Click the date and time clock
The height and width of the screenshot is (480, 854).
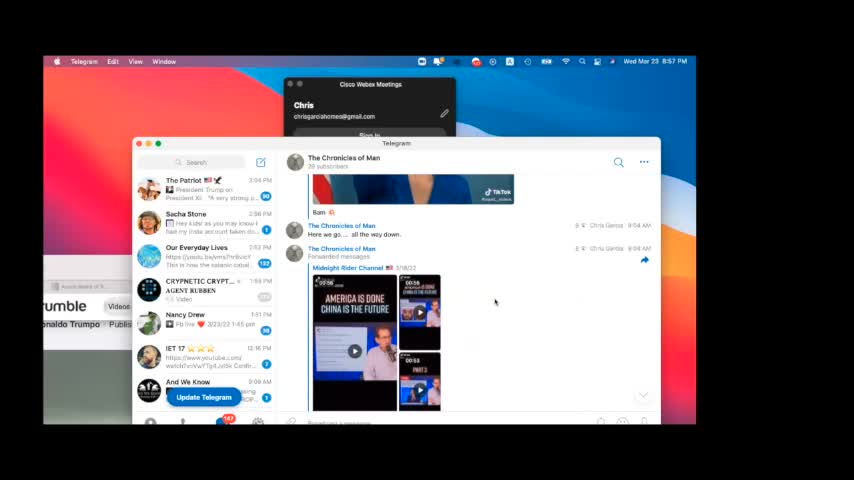coord(655,62)
